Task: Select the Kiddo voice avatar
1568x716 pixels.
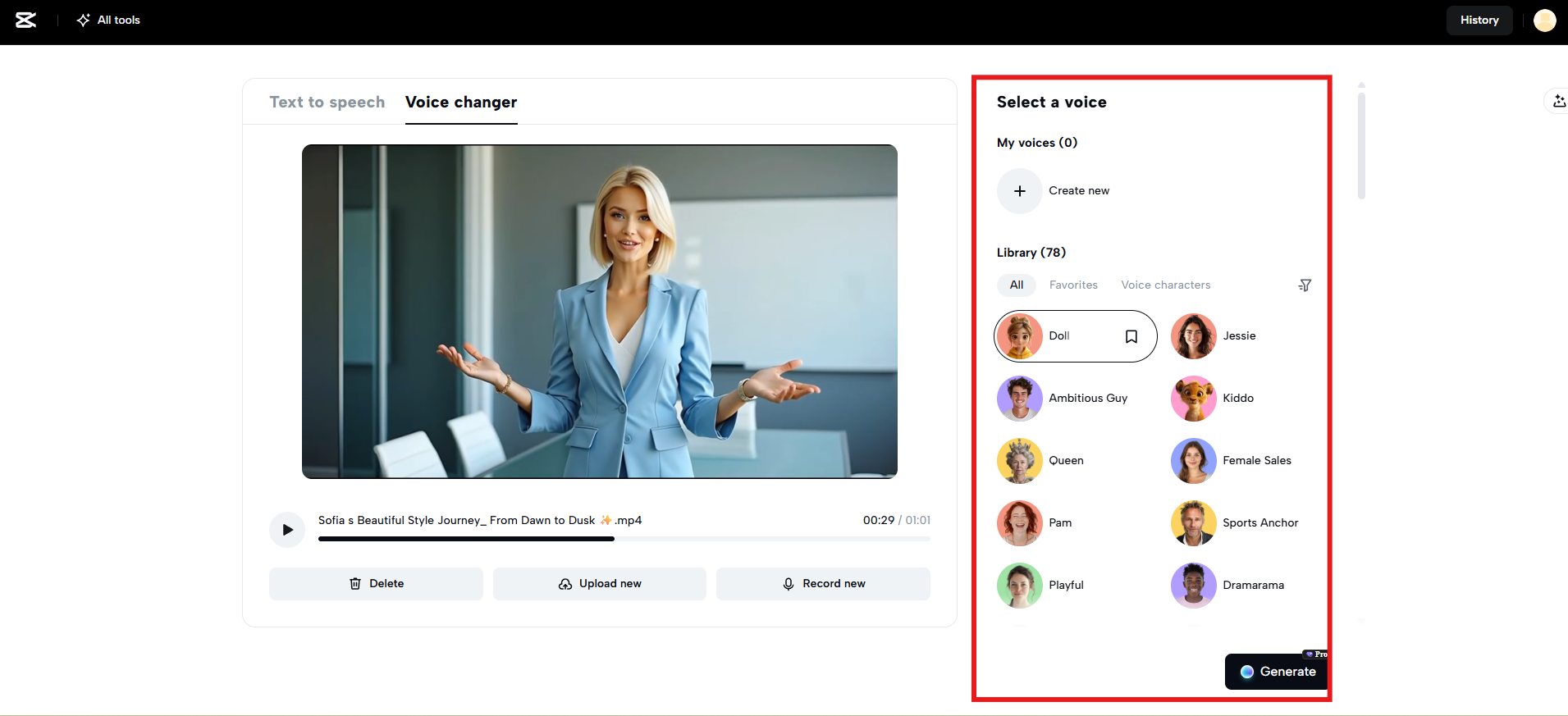Action: (1194, 399)
